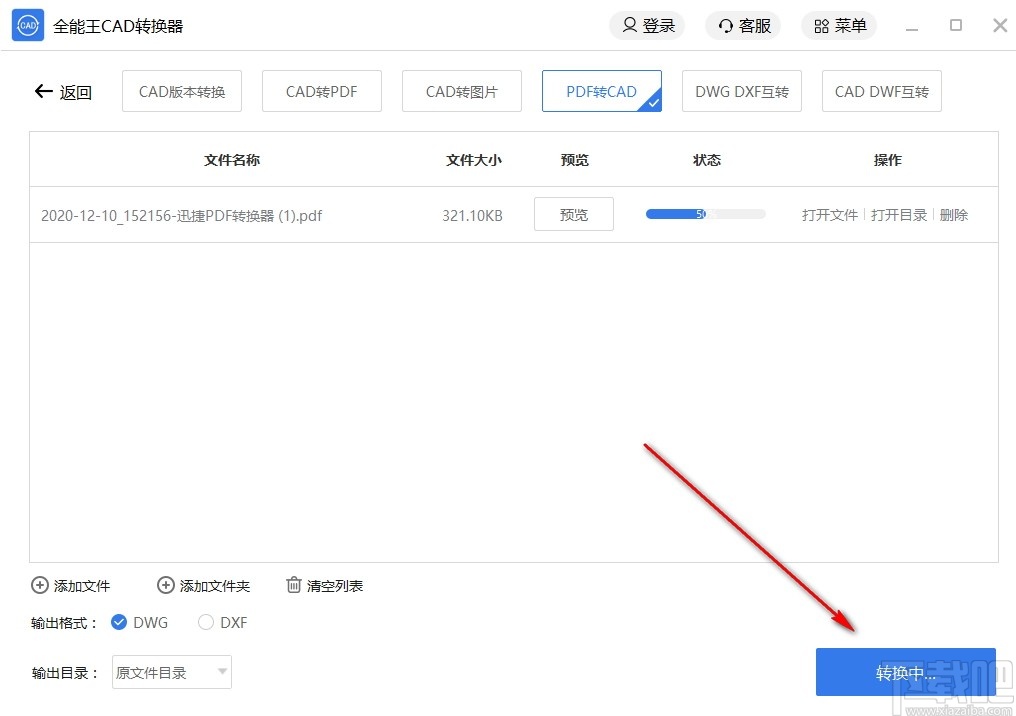Click the 登录 user icon to sign in
Screen dimensions: 1016x716
pyautogui.click(x=628, y=25)
